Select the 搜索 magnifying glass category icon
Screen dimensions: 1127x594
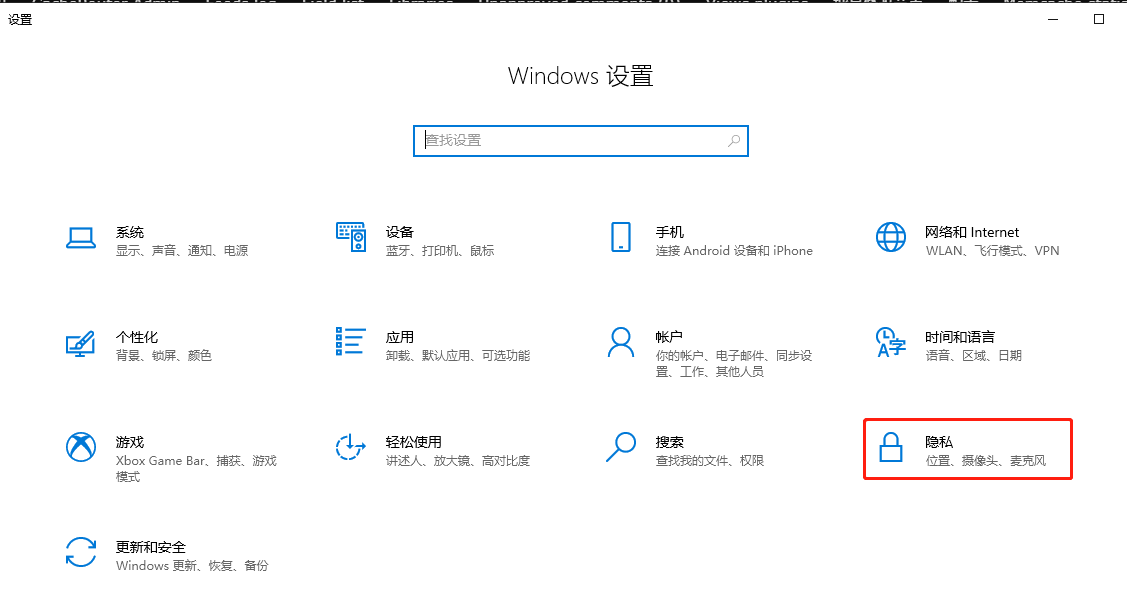click(621, 447)
